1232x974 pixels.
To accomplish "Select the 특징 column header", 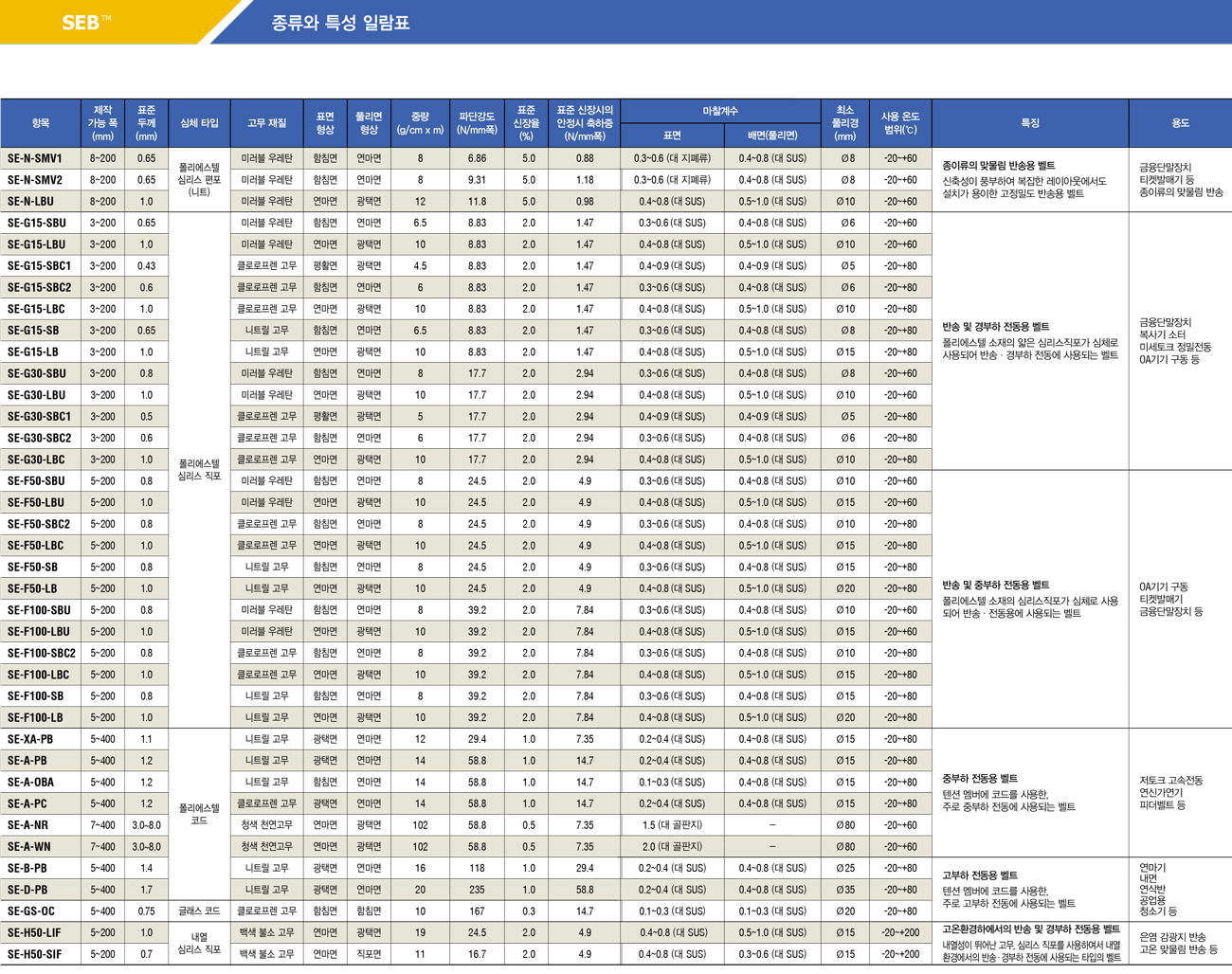I will pyautogui.click(x=1030, y=123).
